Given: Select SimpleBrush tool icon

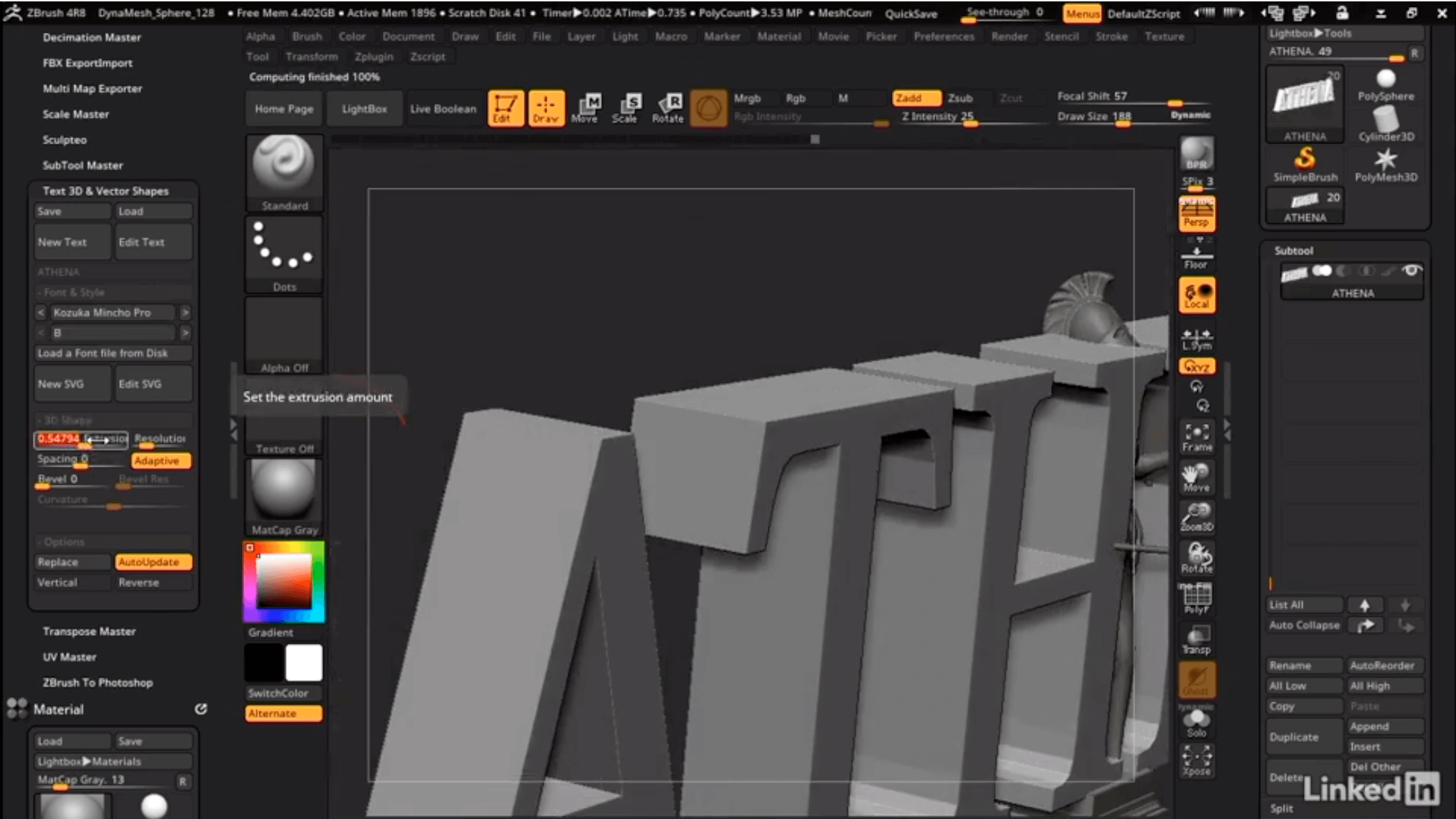Looking at the screenshot, I should click(x=1305, y=165).
